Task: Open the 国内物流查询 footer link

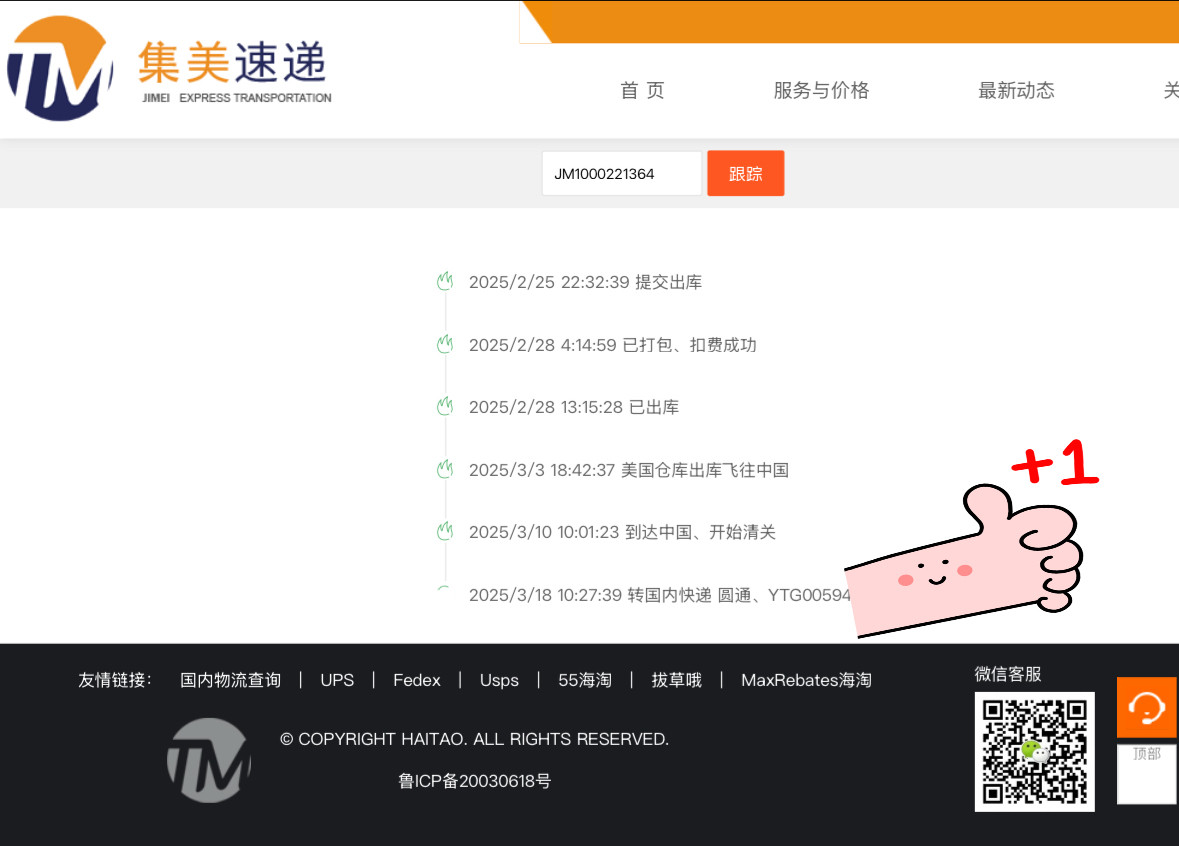Action: (230, 680)
